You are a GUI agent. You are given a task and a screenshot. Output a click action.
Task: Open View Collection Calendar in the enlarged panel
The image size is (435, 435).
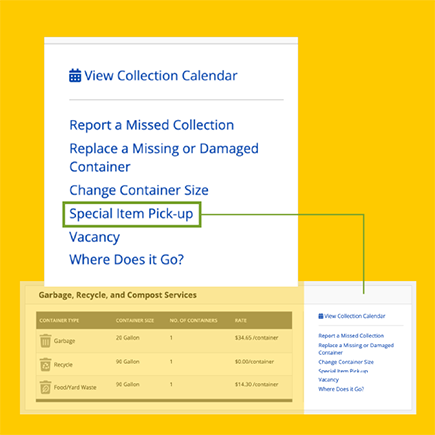pyautogui.click(x=161, y=76)
